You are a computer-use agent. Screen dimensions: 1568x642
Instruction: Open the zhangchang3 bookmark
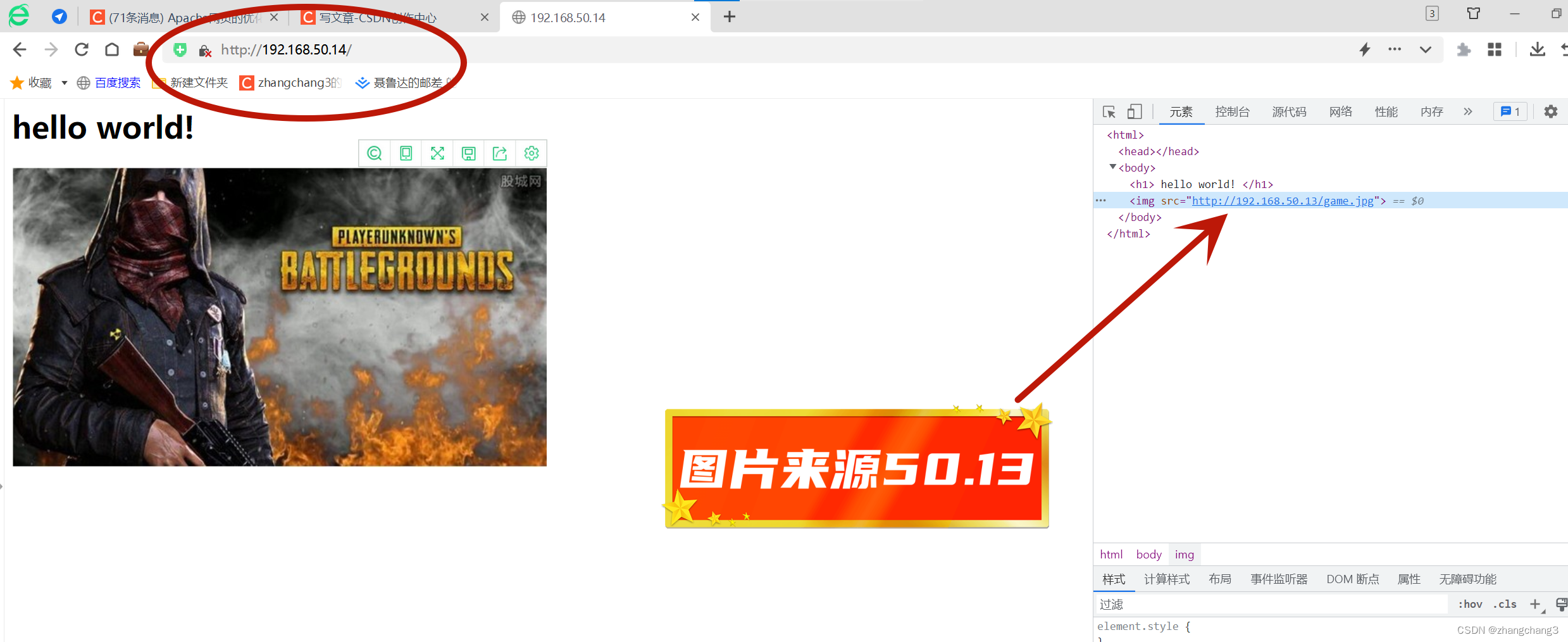290,83
